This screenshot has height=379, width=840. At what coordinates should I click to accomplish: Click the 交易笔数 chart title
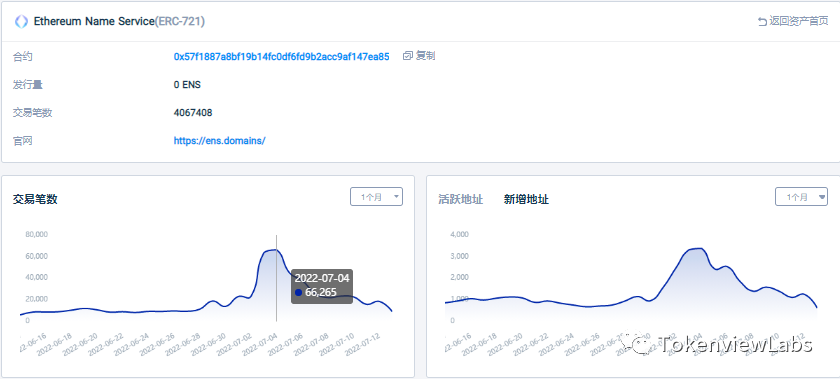pos(35,199)
